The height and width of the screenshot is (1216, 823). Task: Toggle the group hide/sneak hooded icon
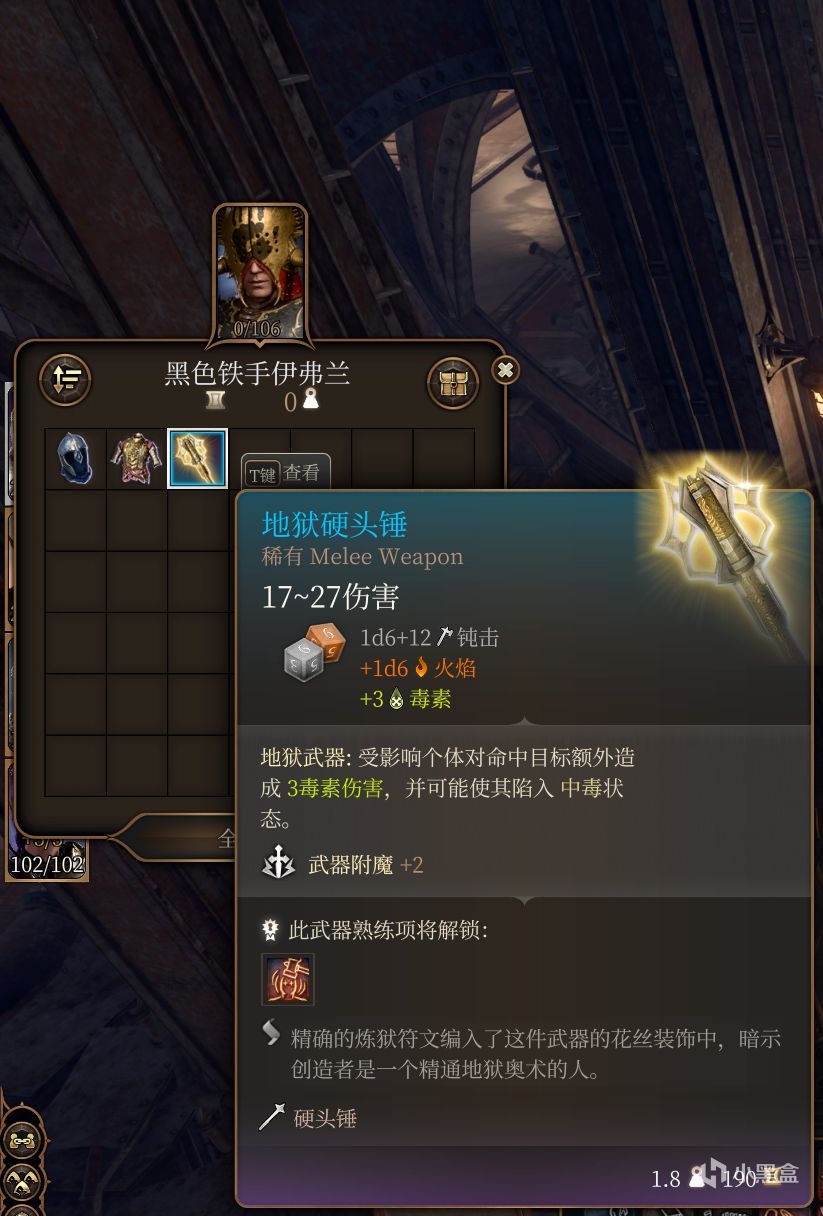(20, 1181)
